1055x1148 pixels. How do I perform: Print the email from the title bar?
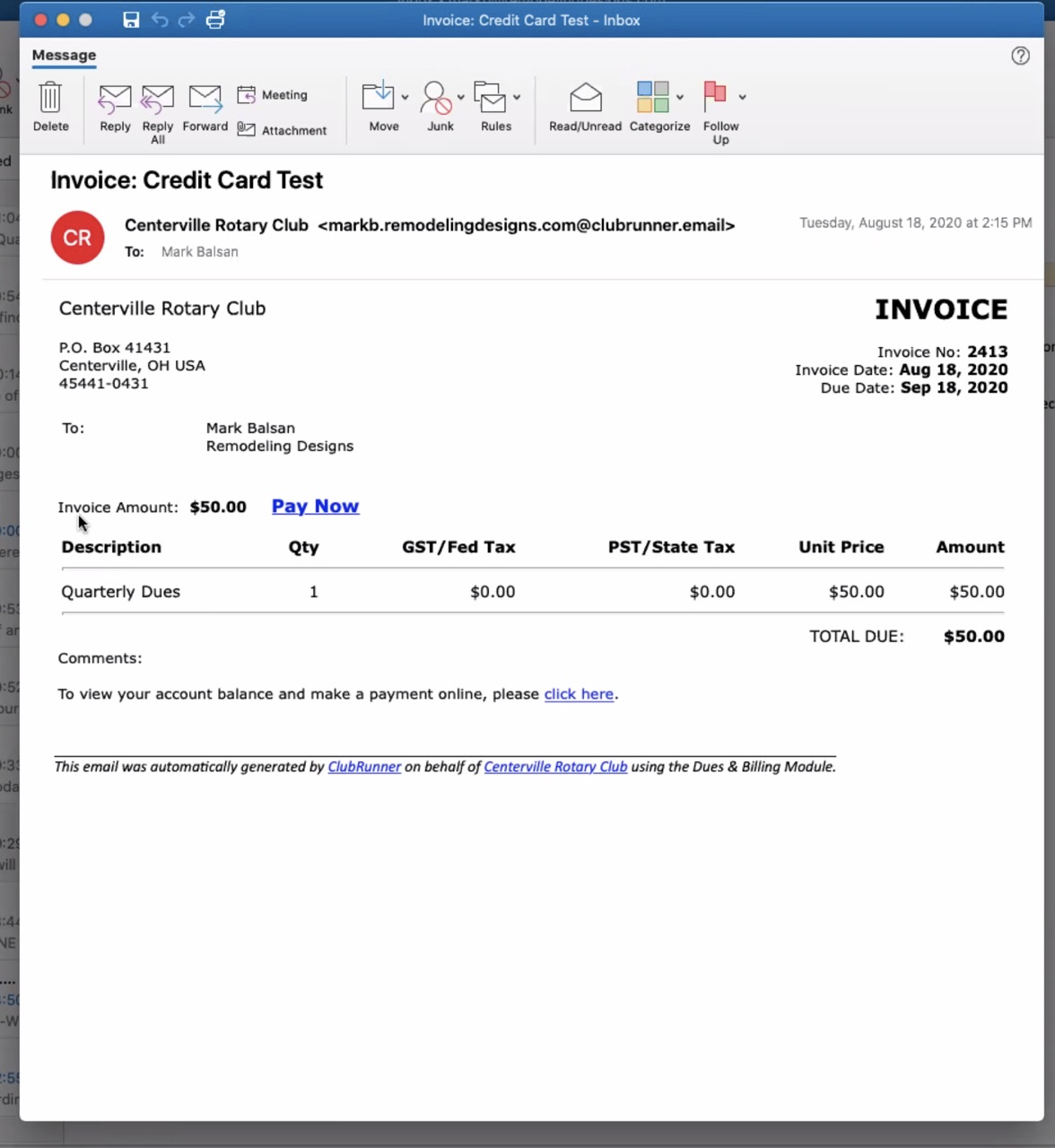coord(215,20)
